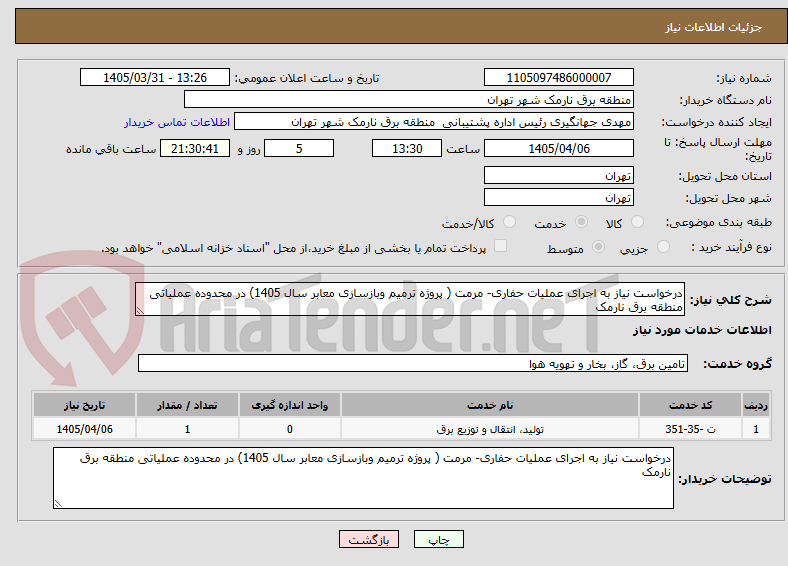788x566 pixels.
Task: Click the row number cell 1
Action: point(756,429)
